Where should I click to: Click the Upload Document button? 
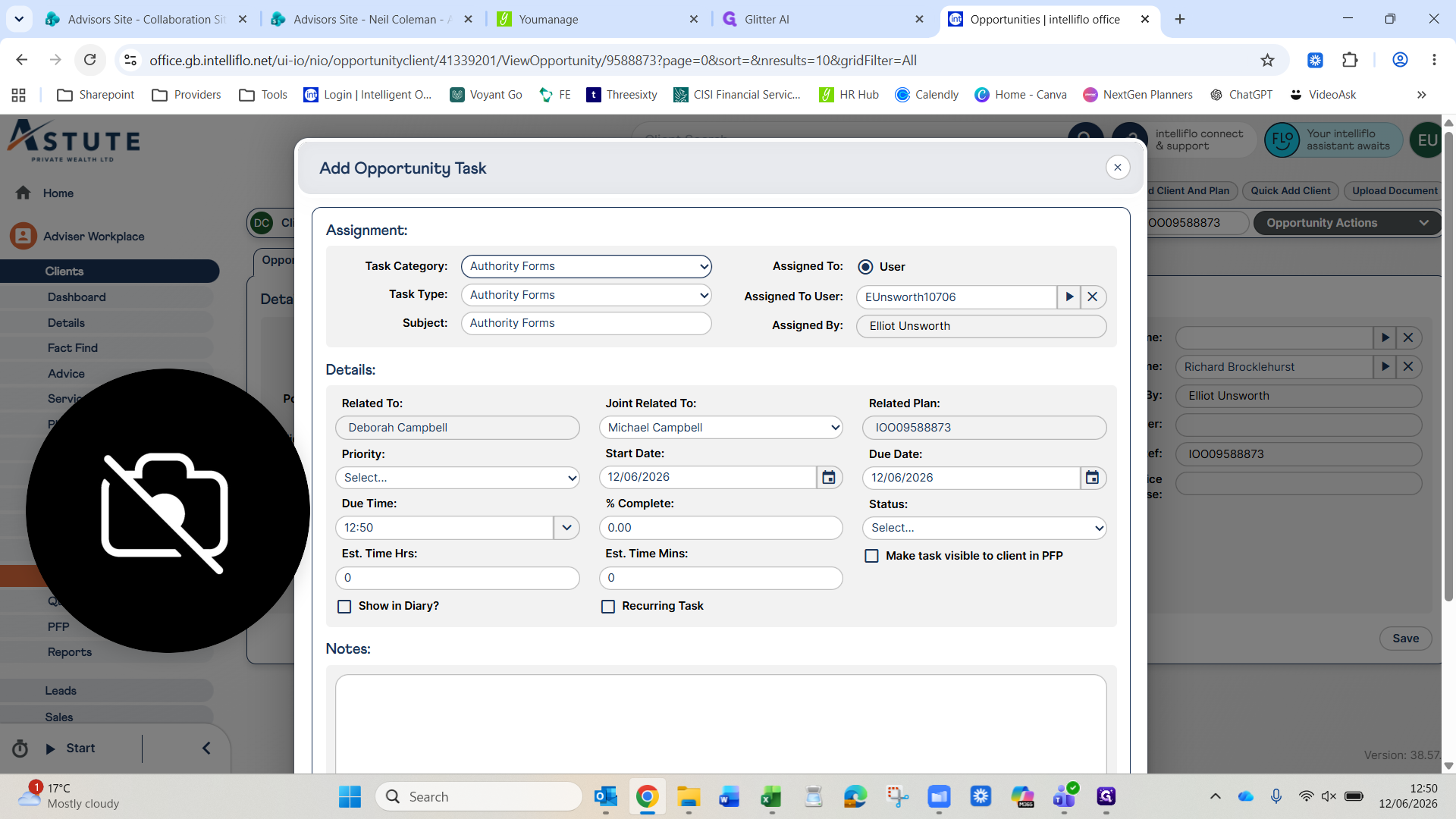[1394, 191]
